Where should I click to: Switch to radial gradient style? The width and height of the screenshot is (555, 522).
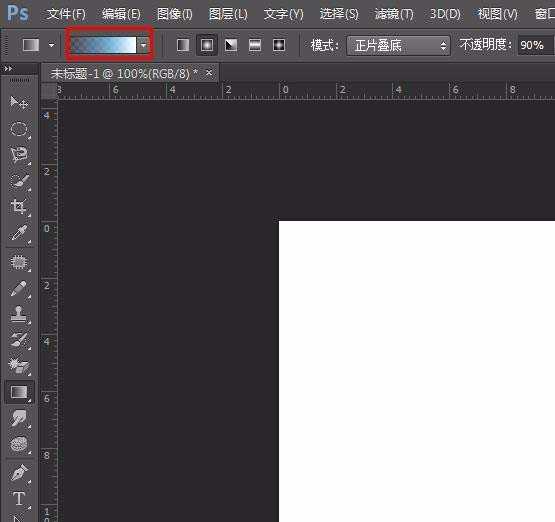[x=207, y=45]
